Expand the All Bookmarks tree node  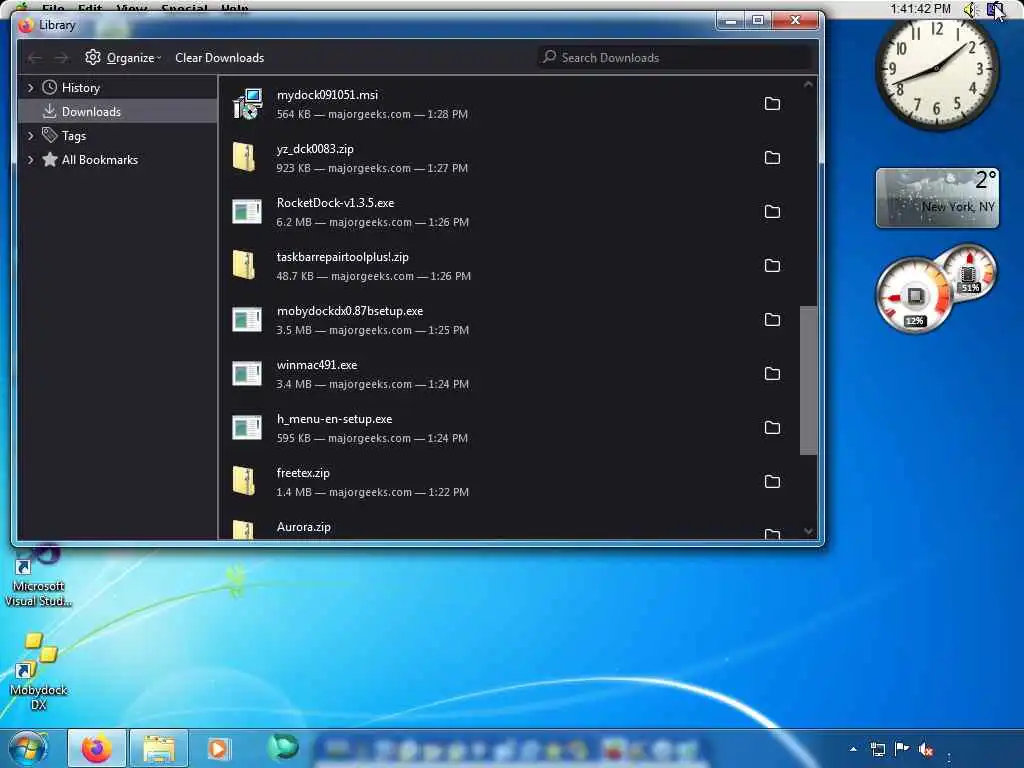pyautogui.click(x=30, y=160)
